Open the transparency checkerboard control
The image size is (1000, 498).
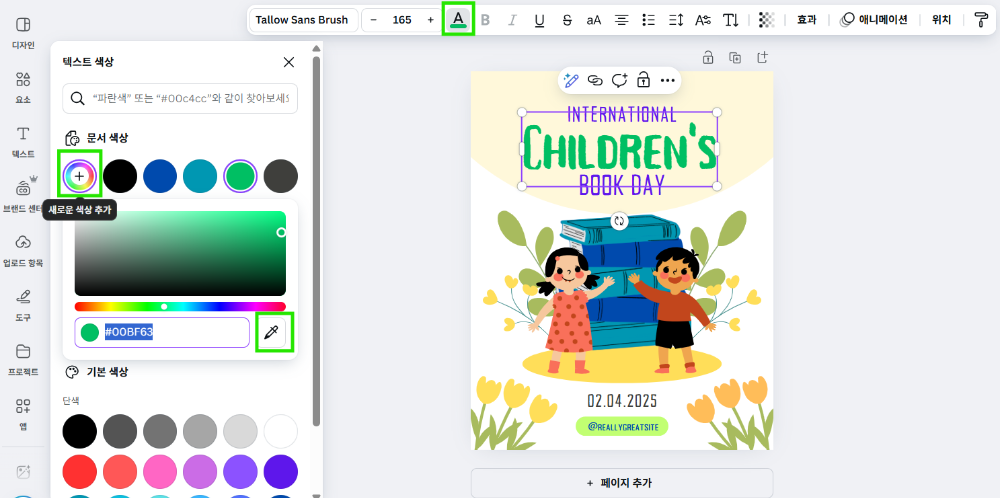tap(767, 20)
